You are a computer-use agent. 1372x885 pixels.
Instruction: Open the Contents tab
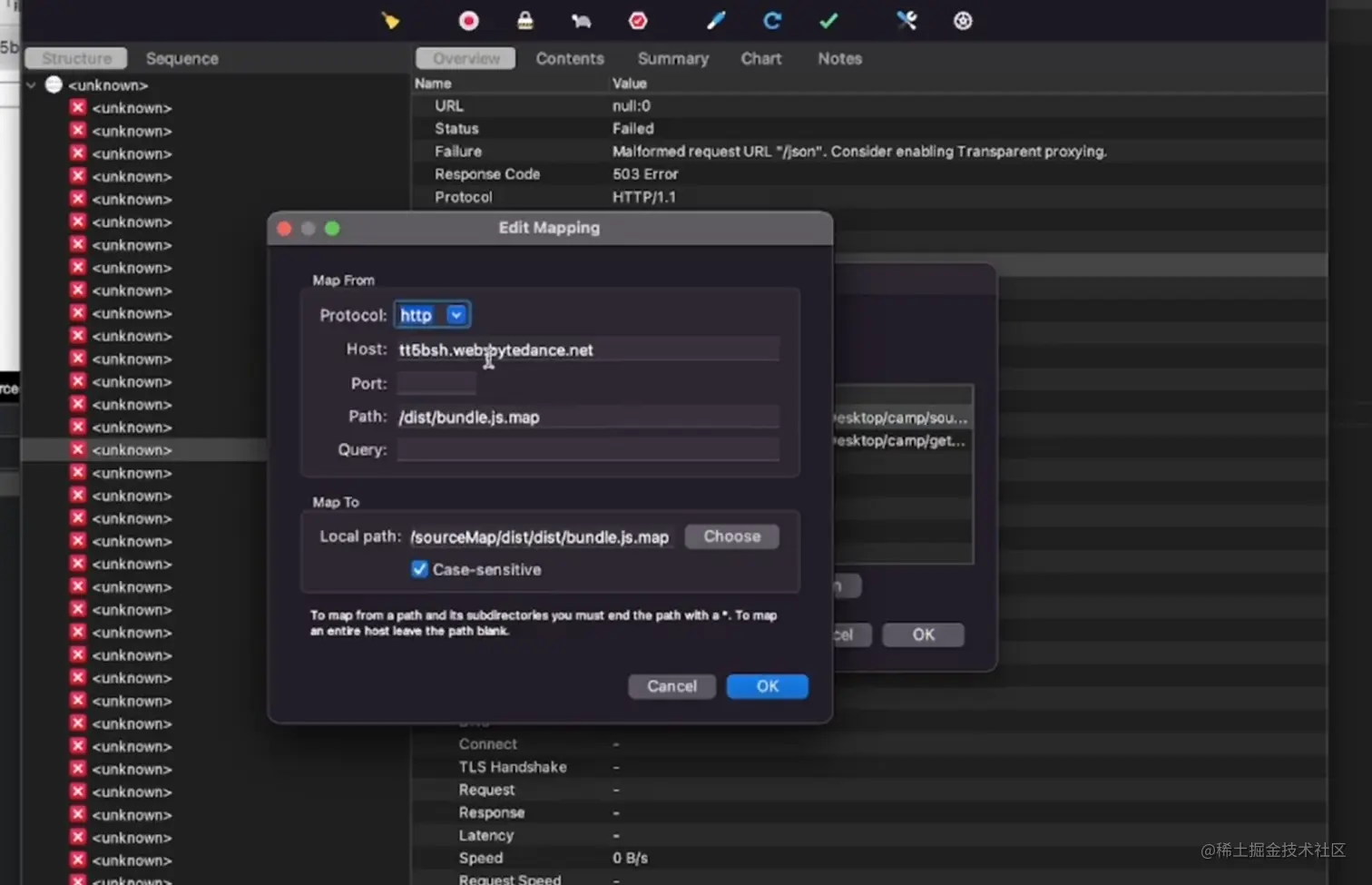pos(570,58)
